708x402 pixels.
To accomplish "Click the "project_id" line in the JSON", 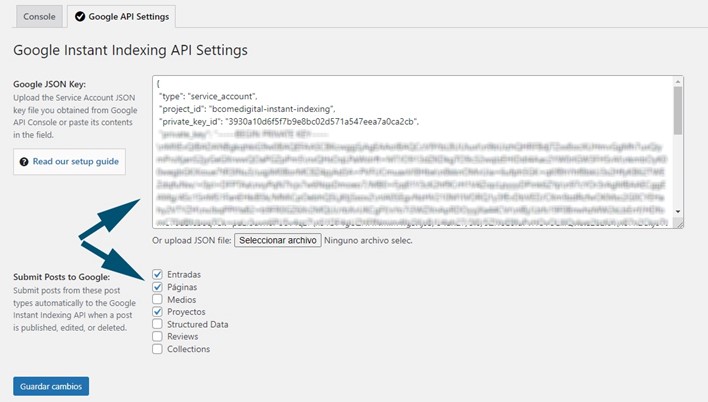I will tap(247, 109).
